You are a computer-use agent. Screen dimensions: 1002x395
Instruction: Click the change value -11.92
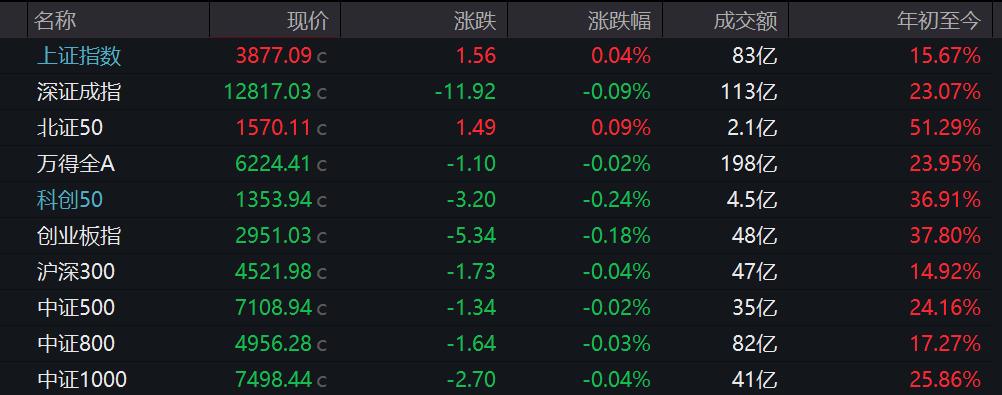pos(465,92)
